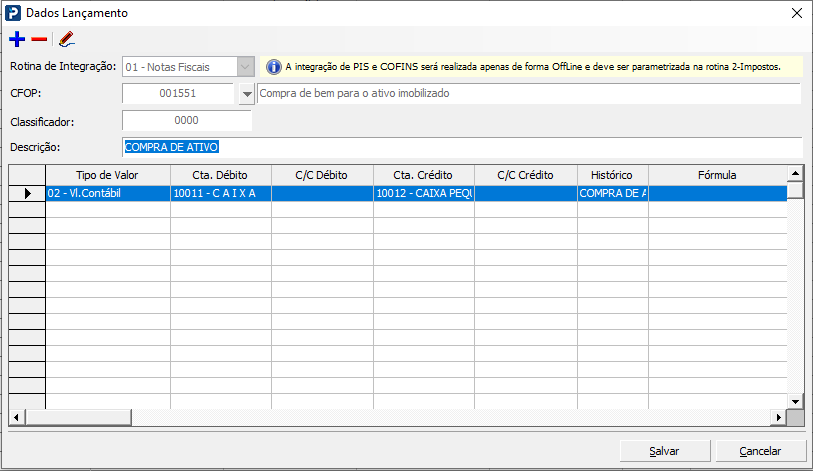Viewport: 813px width, 471px height.
Task: Select the cell 10012 - CAIXA PEQU
Action: click(424, 193)
